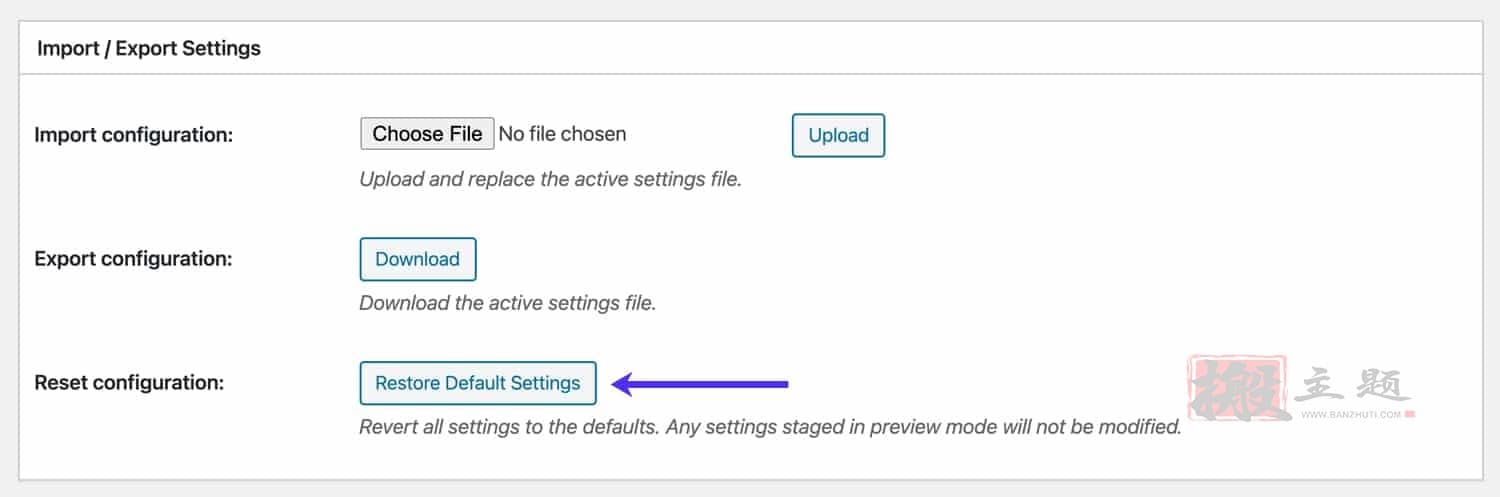This screenshot has width=1500, height=497.
Task: Click 'Download the active settings file' description
Action: pos(507,302)
